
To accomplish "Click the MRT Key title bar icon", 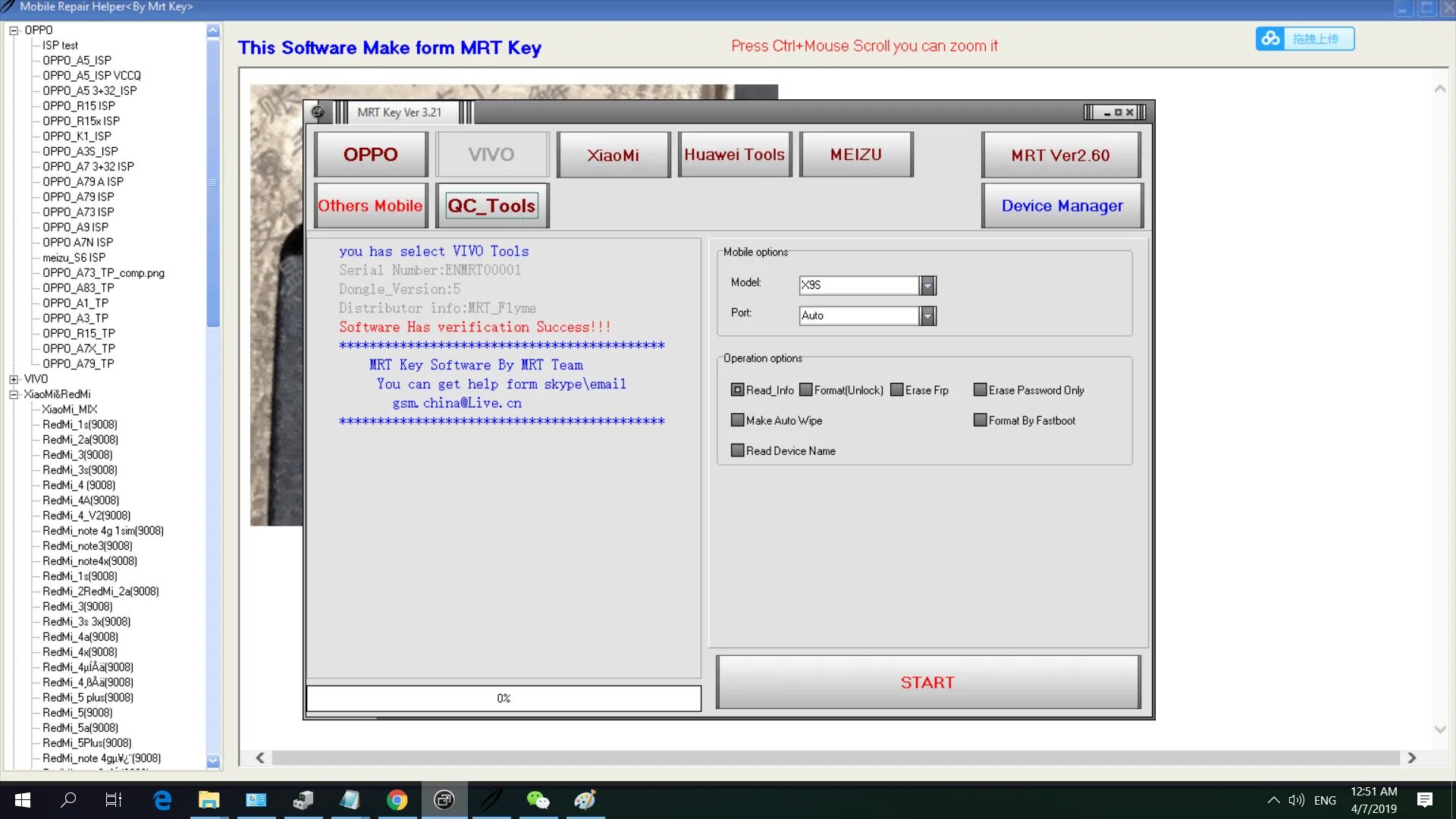I will coord(318,111).
